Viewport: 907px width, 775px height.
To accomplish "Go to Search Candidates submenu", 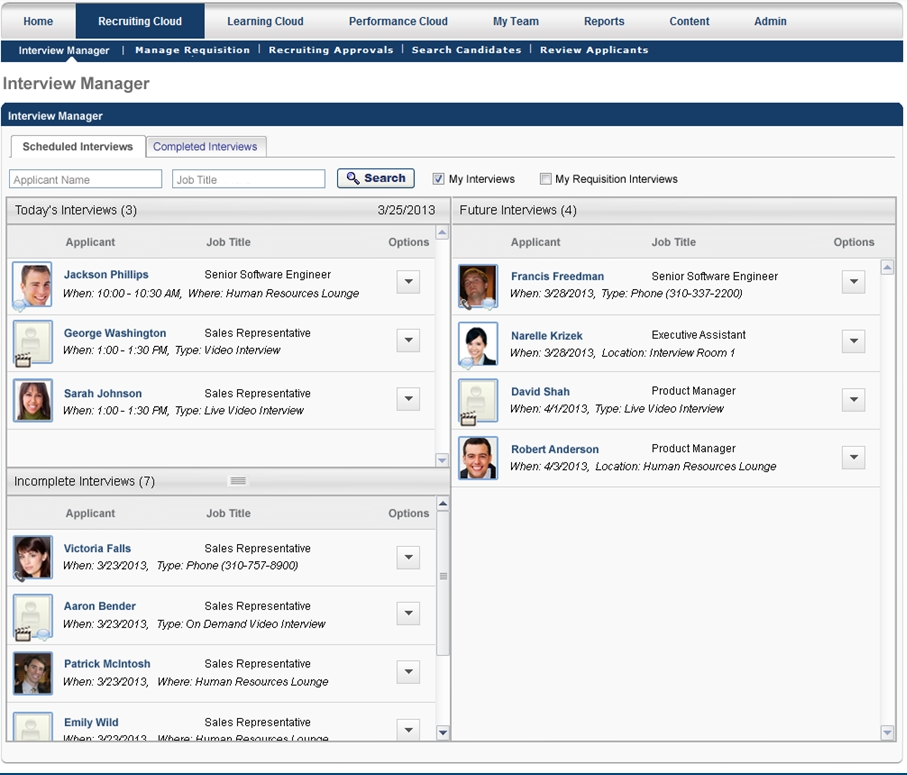I will coord(466,50).
